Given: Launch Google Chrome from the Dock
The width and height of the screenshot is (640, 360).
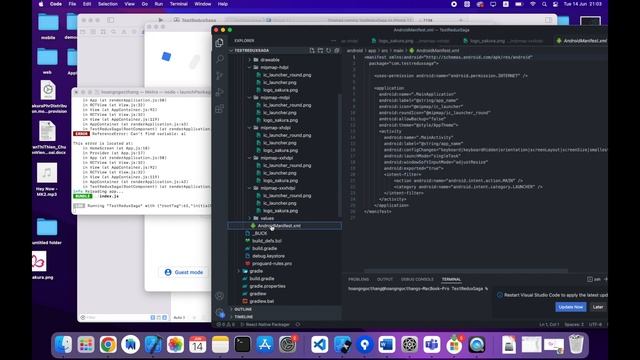Looking at the screenshot, I should pyautogui.click(x=108, y=345).
